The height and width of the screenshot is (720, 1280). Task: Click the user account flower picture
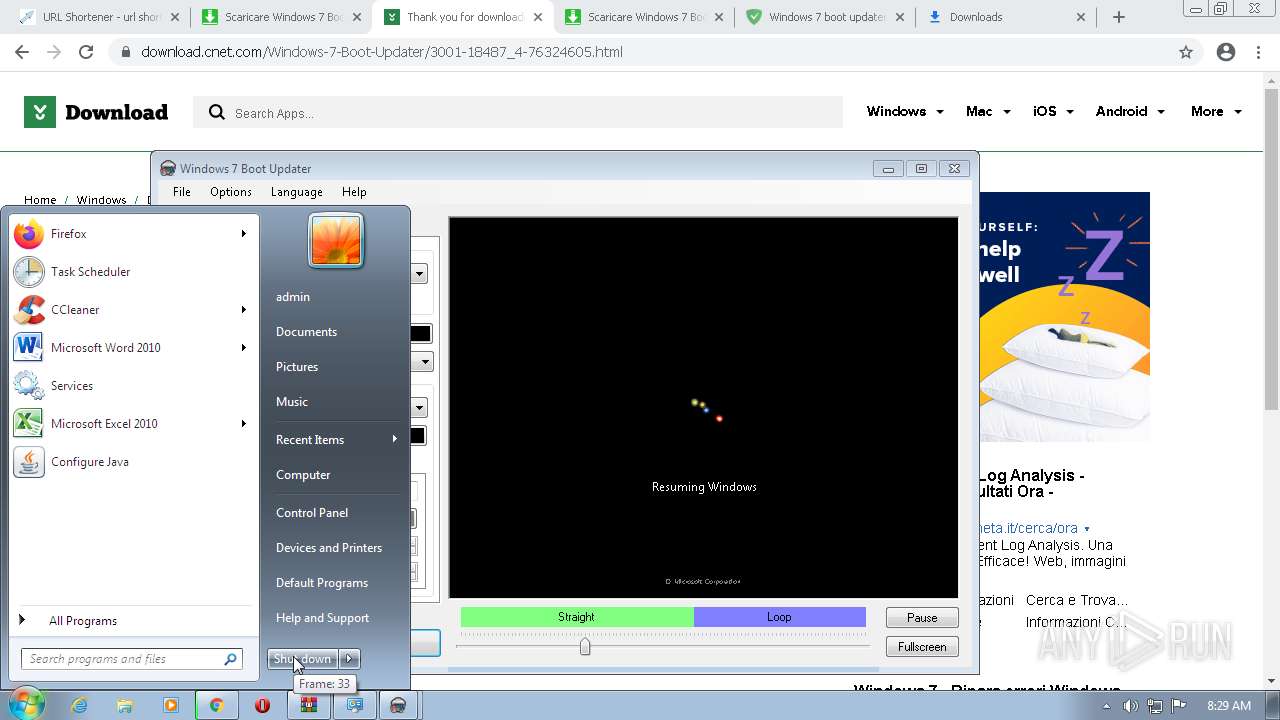point(336,241)
